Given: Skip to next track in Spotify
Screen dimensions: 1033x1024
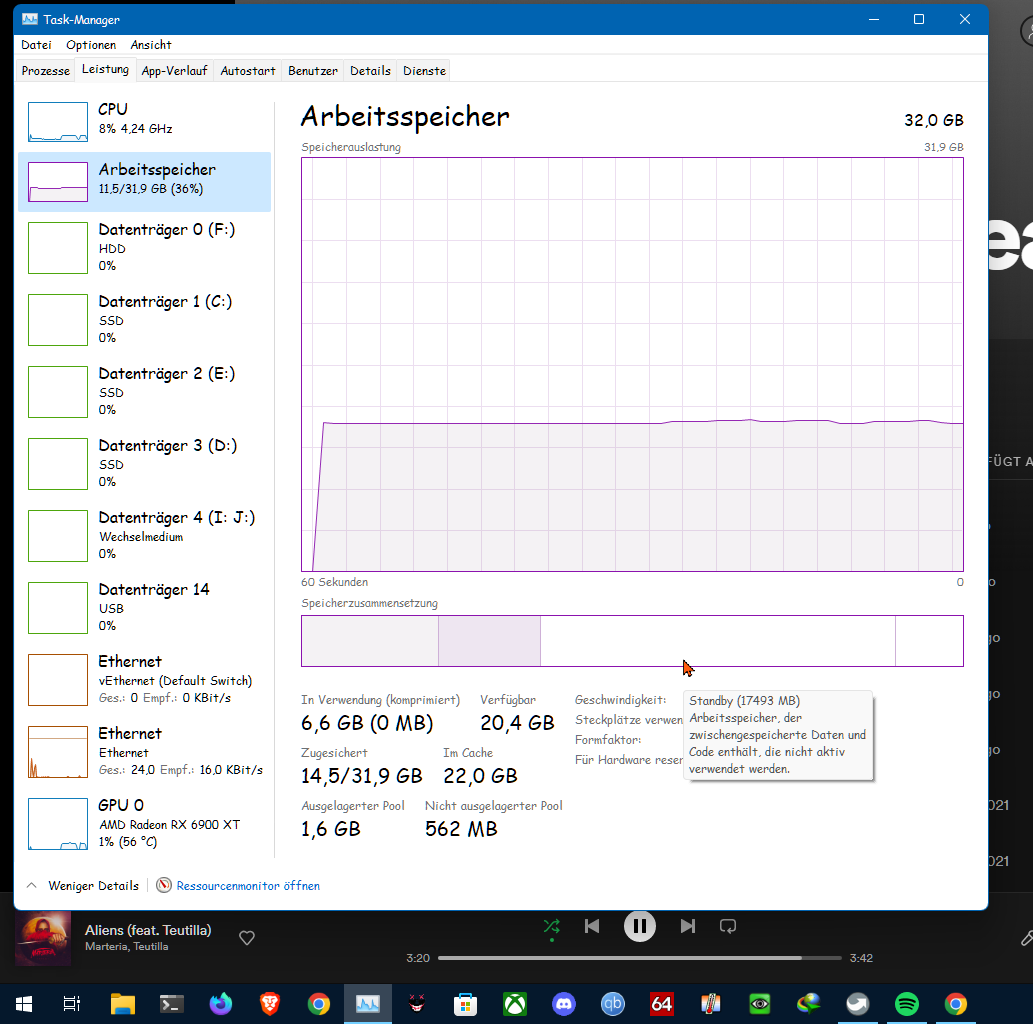Looking at the screenshot, I should (687, 926).
